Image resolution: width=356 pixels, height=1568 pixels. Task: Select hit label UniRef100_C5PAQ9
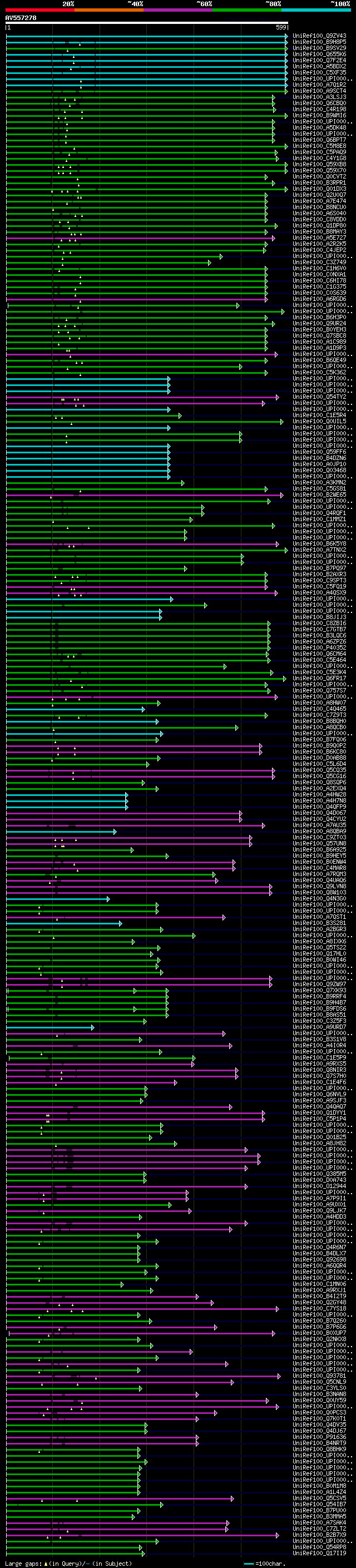tap(319, 152)
